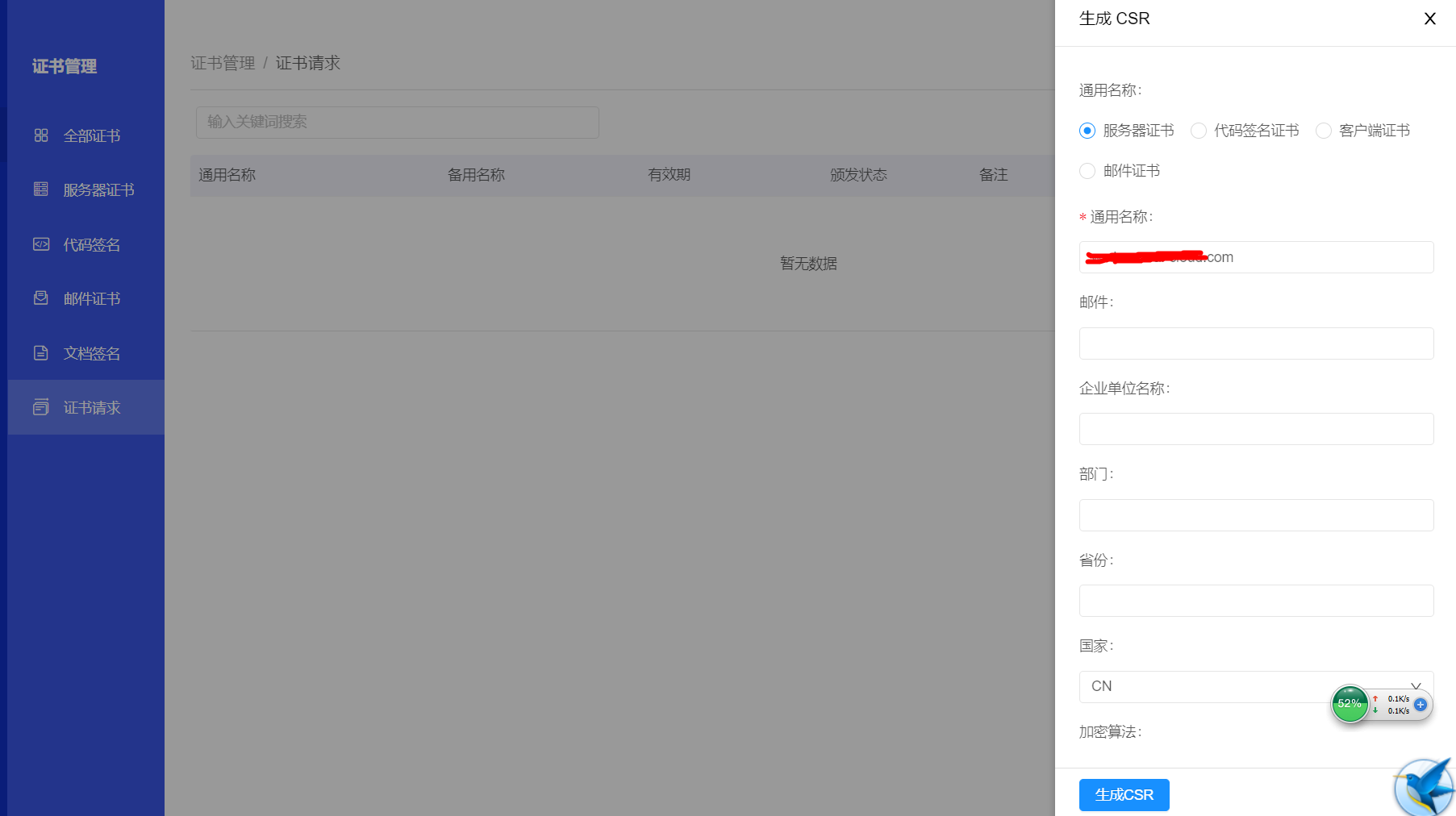Screen dimensions: 1456x816
Task: Click the 生成 CSR drawer title
Action: [1115, 19]
